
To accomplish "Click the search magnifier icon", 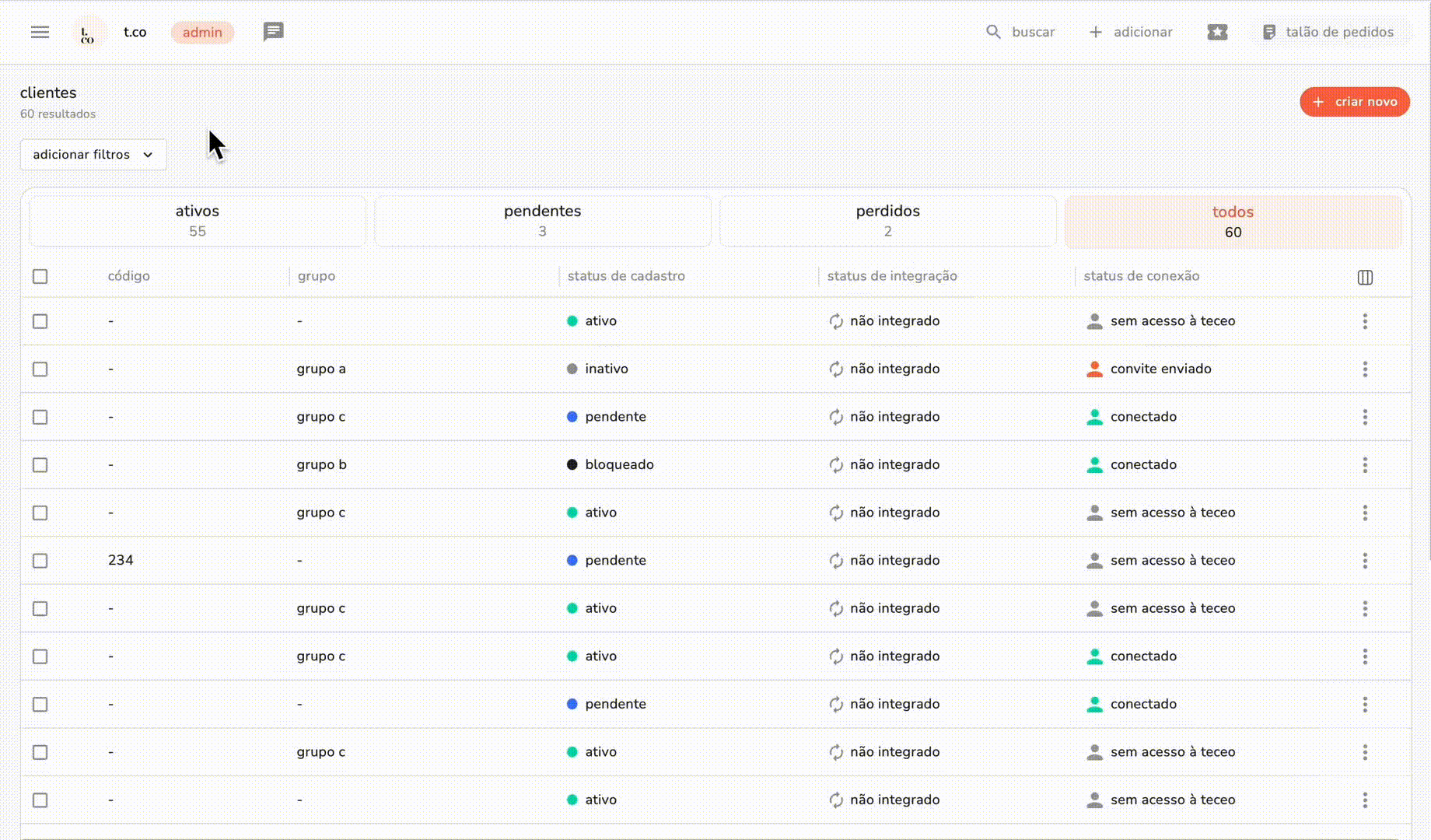I will click(x=993, y=32).
